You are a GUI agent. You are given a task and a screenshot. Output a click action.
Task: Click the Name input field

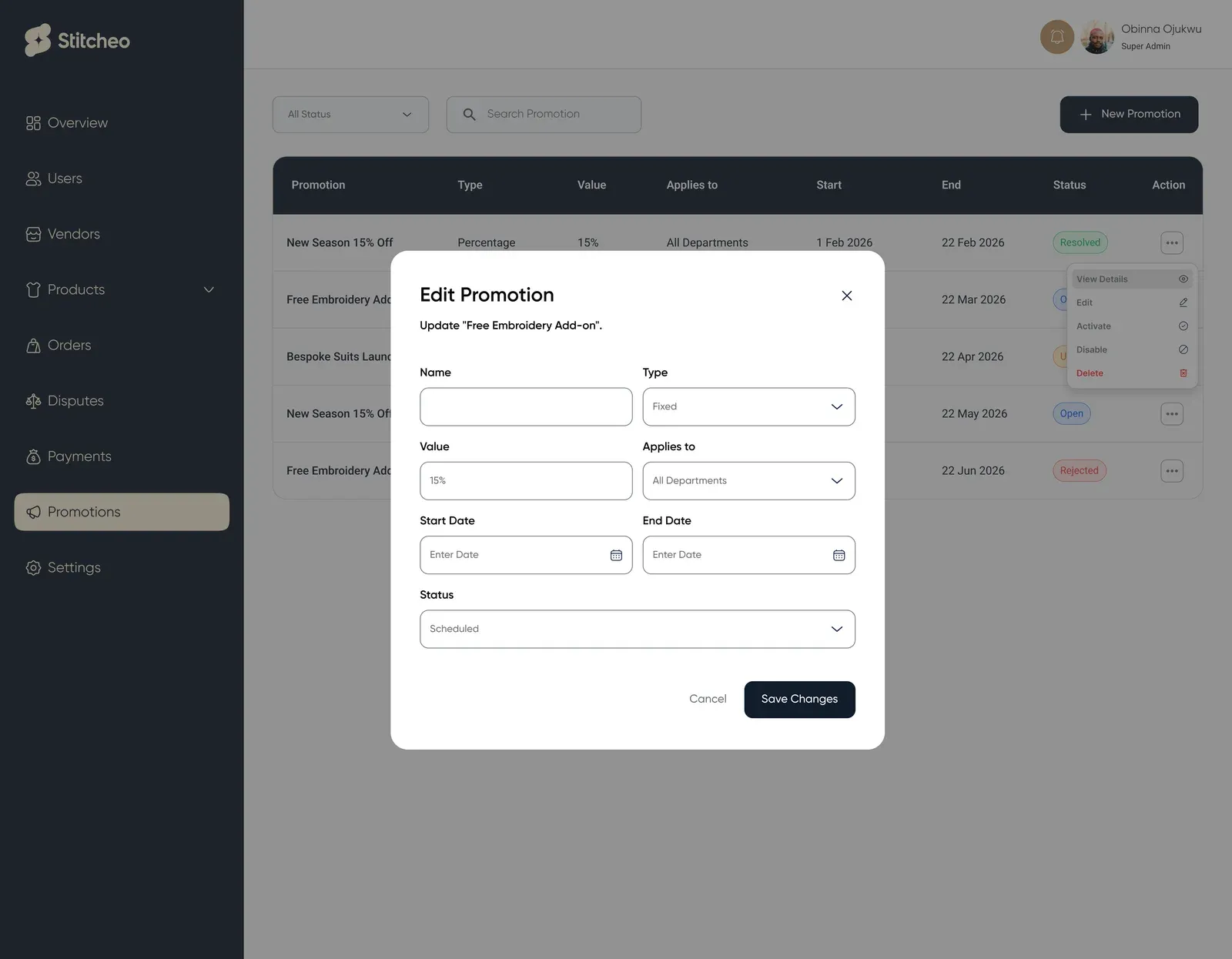[x=526, y=407]
